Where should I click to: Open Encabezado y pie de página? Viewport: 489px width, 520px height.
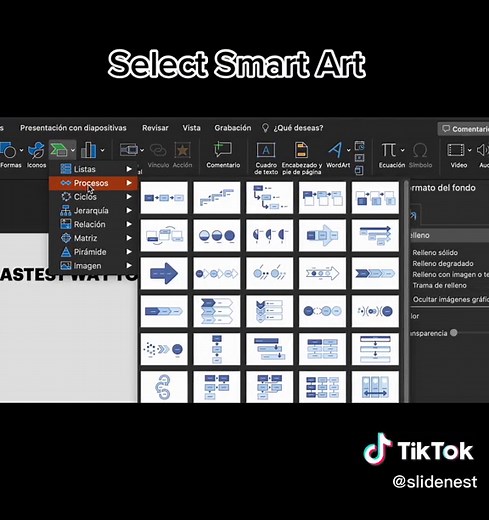302,158
